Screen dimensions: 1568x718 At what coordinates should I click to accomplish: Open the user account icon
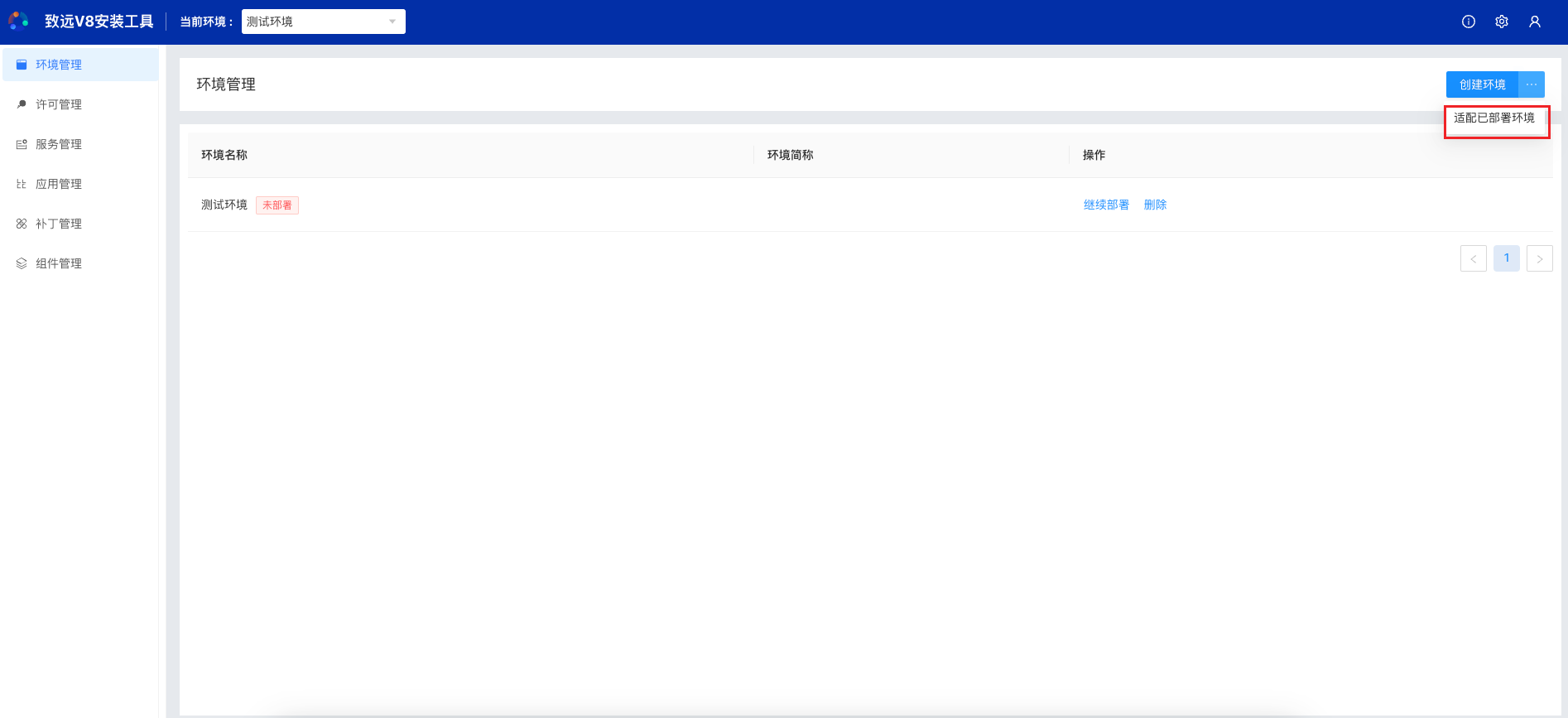1535,22
